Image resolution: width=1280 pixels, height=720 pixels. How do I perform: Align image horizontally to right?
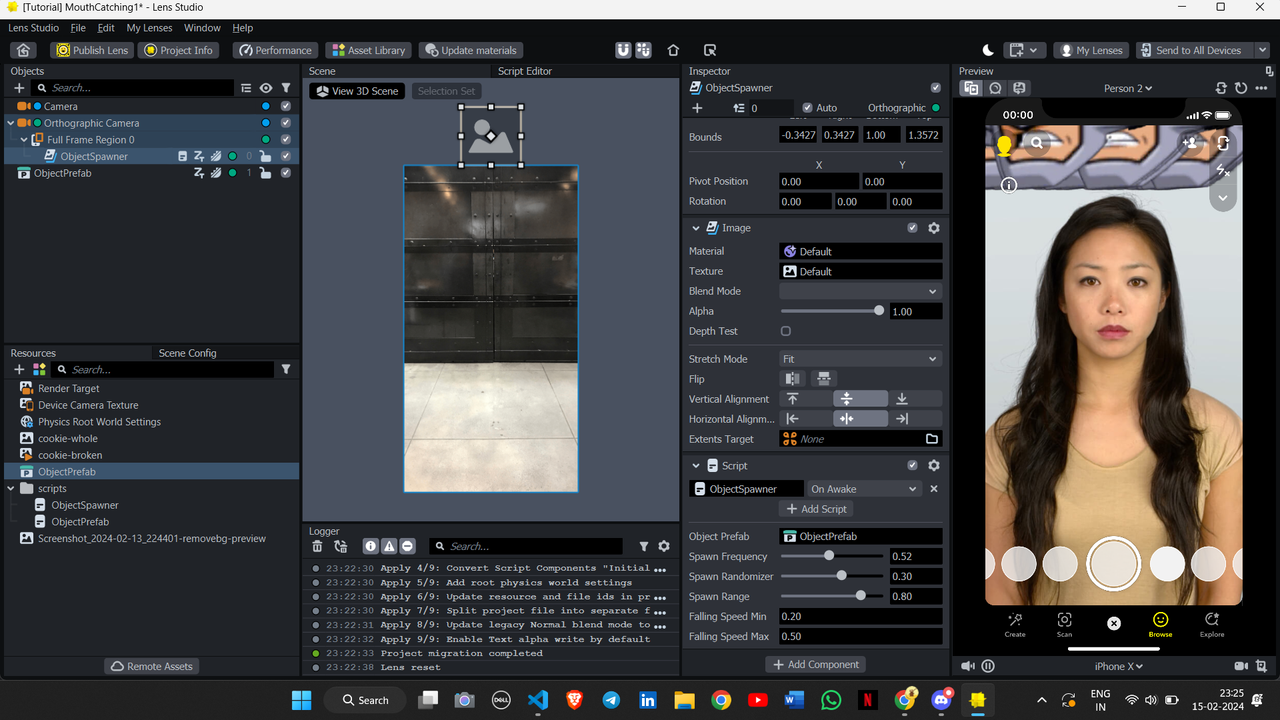point(901,419)
